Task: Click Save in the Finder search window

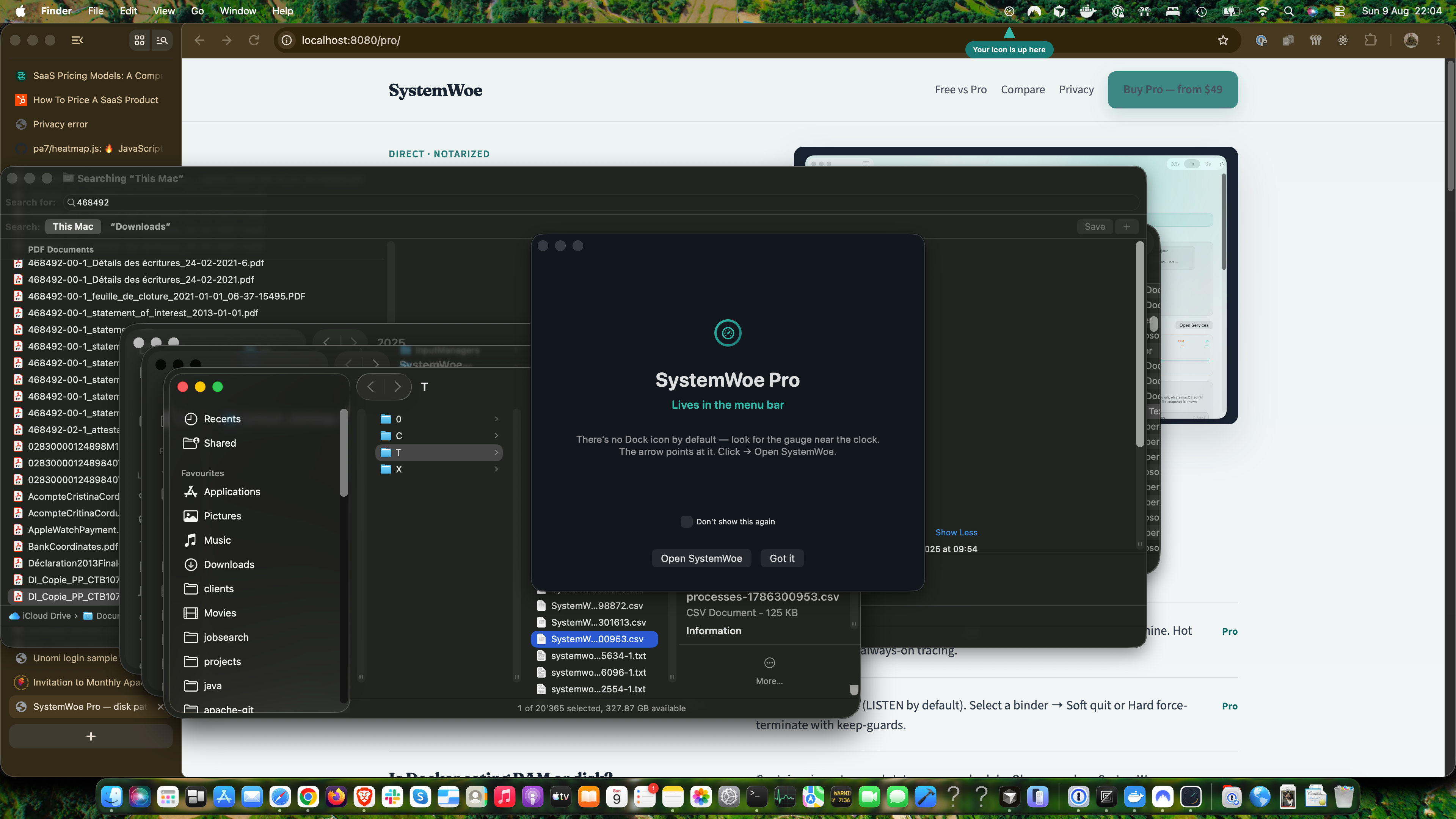Action: click(1094, 226)
